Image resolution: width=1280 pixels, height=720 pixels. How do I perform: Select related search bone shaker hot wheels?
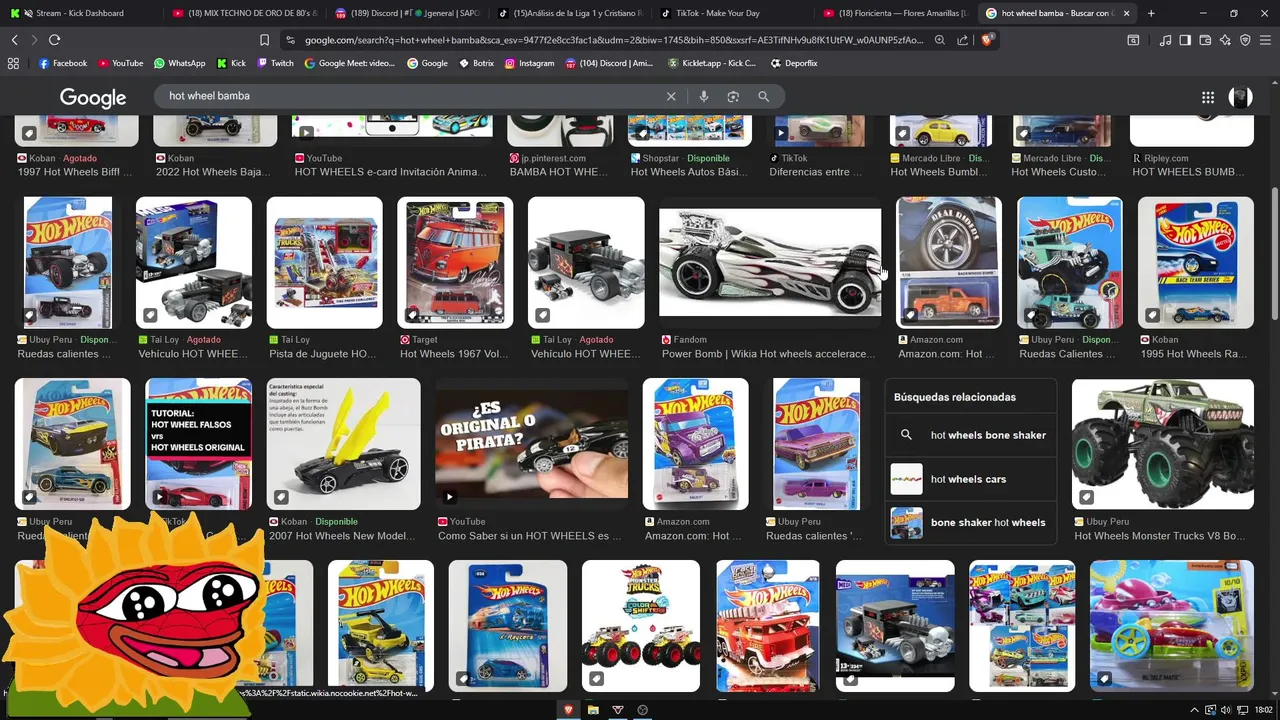[971, 522]
